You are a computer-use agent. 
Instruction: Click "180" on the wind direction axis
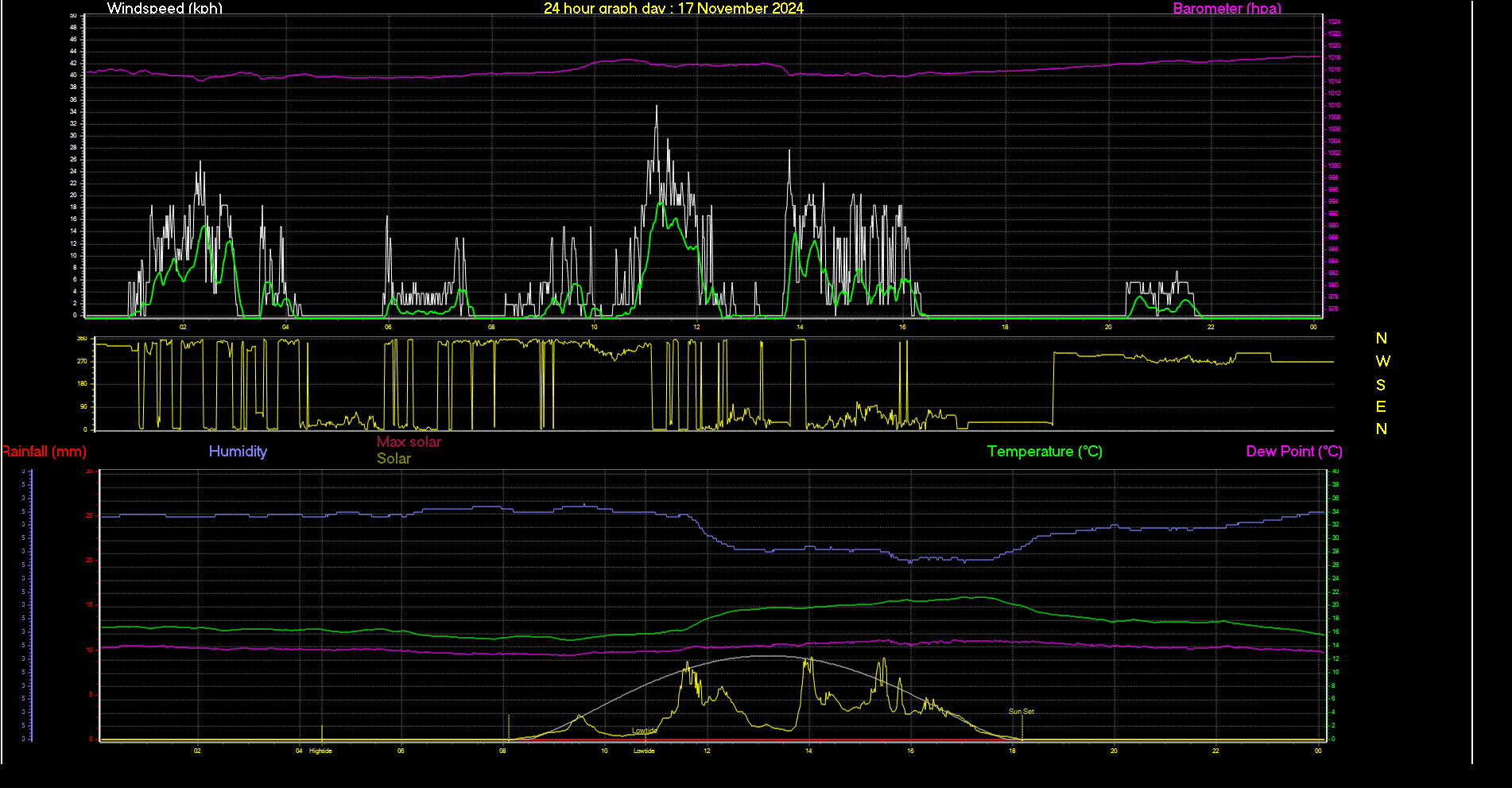81,383
